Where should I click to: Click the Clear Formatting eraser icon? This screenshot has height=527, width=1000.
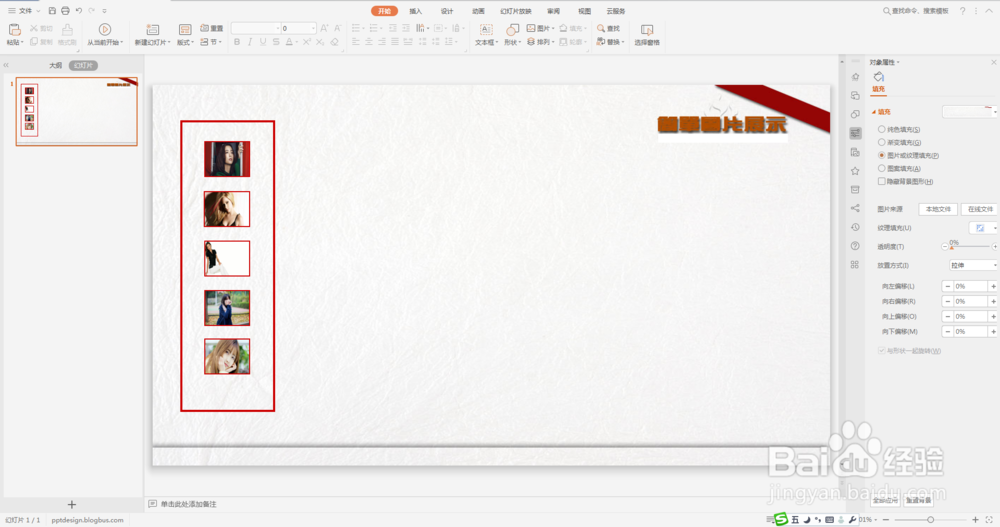point(334,42)
